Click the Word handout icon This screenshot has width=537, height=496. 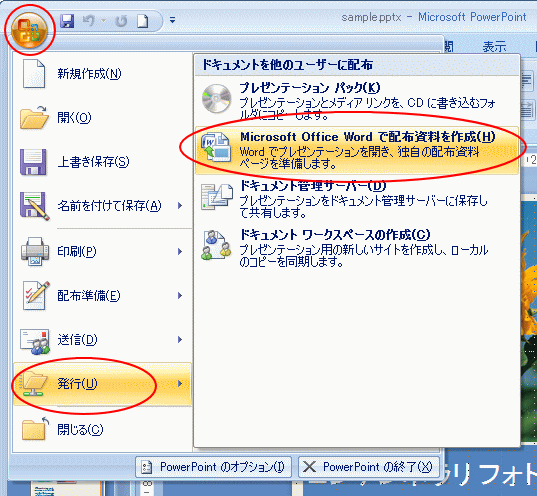[x=216, y=147]
